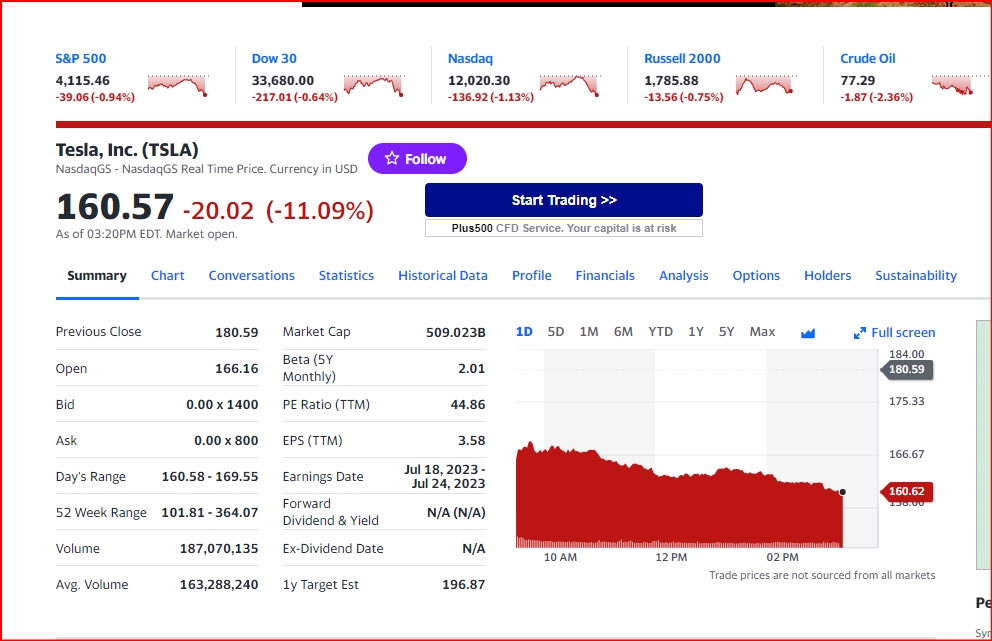Open the chart in Full screen
Viewport: 992px width, 641px height.
895,333
